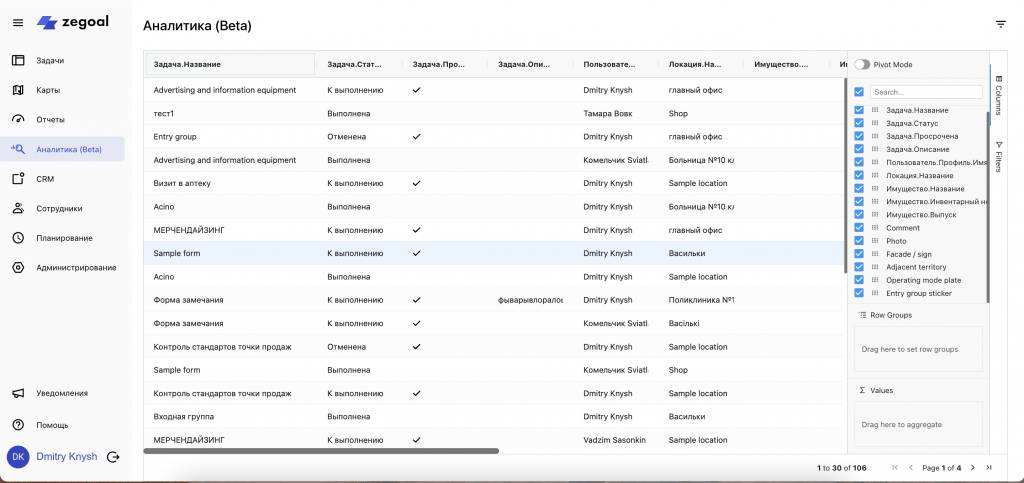Open CRM section icon

[x=18, y=179]
